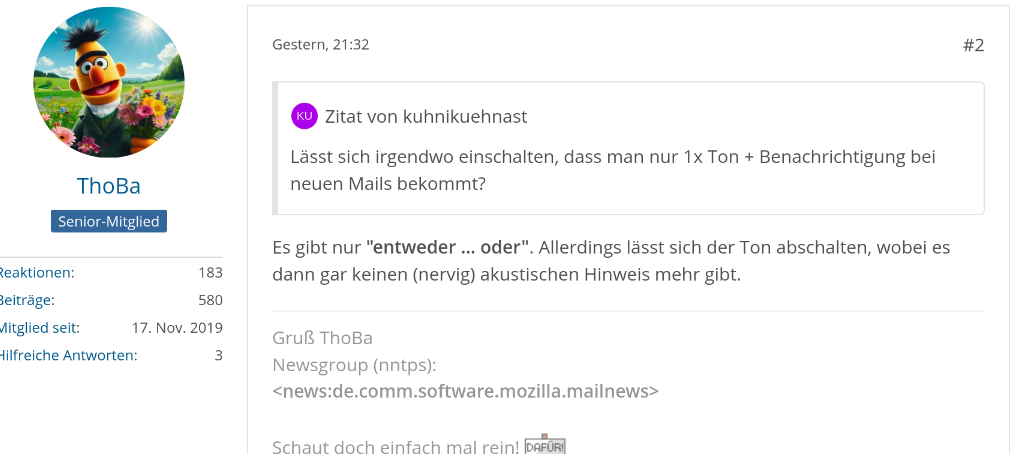1015x454 pixels.
Task: Click the post timestamp Gestern, 21:32
Action: click(320, 45)
